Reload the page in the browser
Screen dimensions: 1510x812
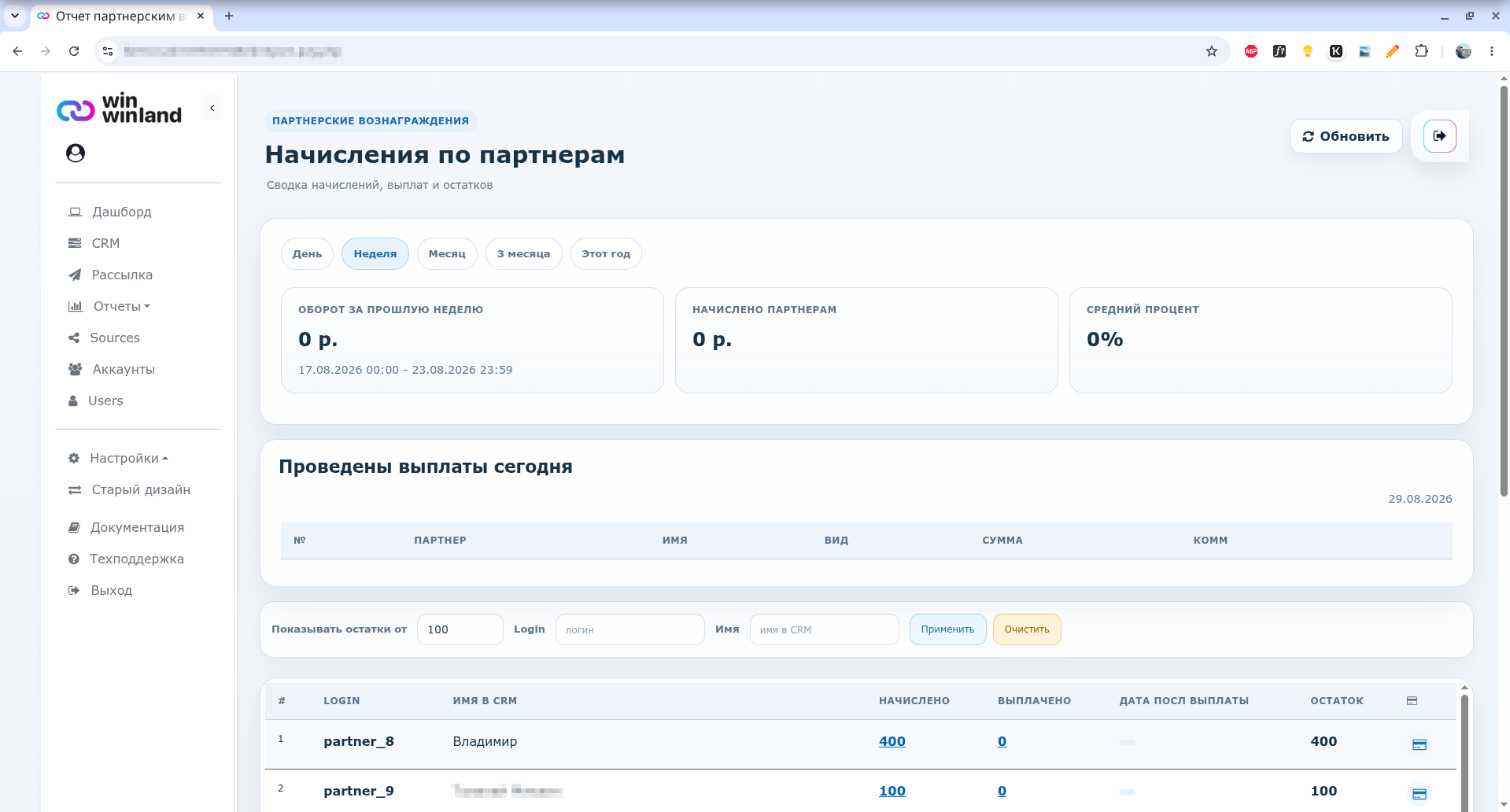(x=74, y=51)
